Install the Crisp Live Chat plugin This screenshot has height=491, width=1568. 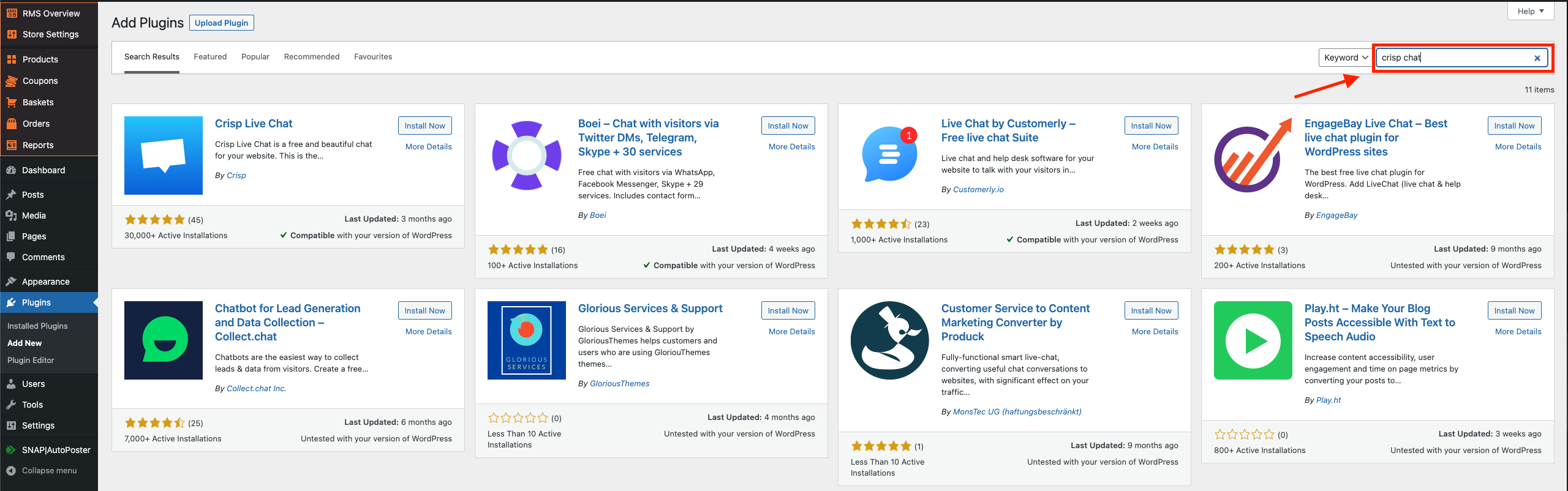tap(425, 126)
